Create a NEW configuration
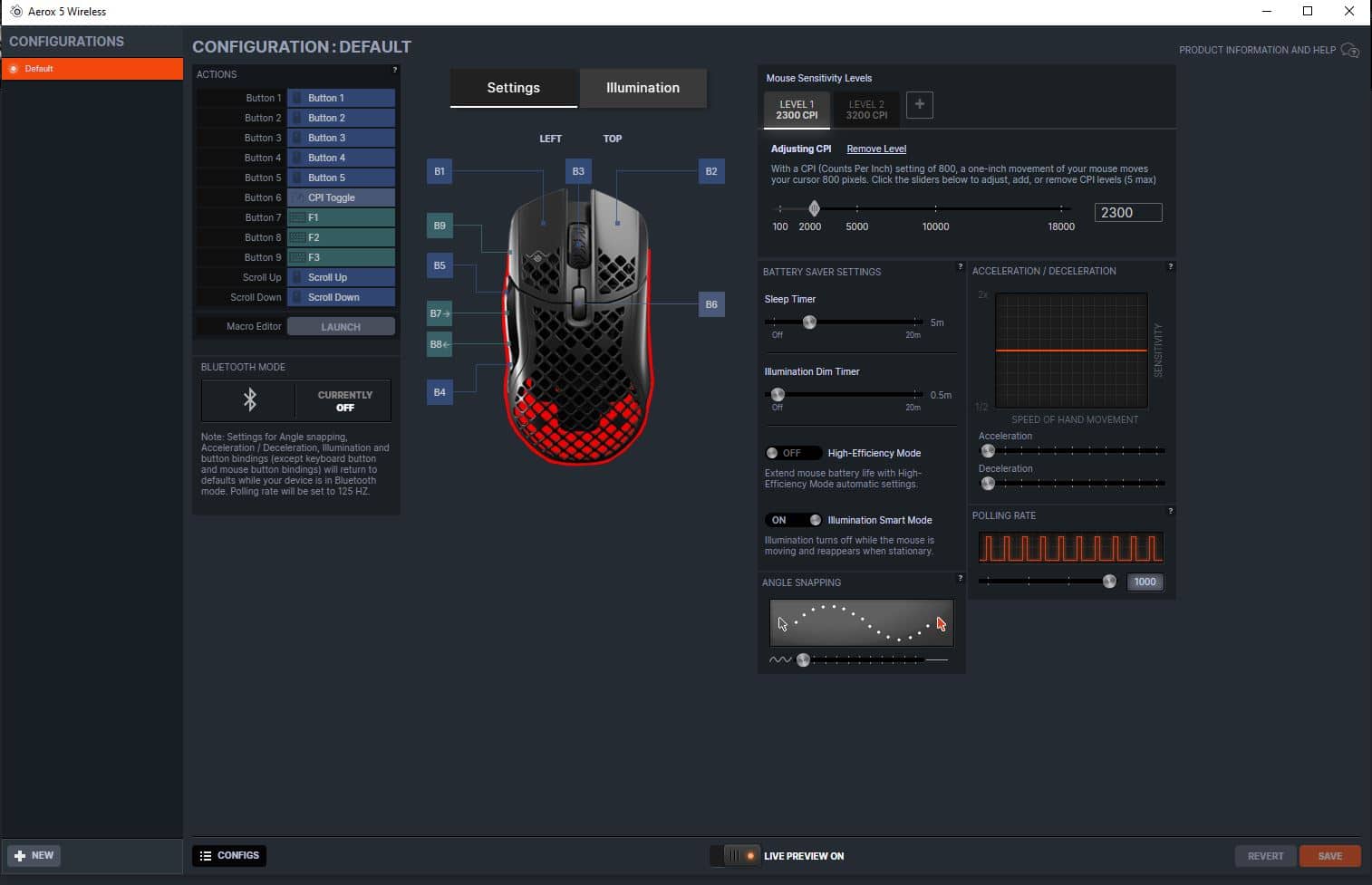This screenshot has width=1372, height=885. tap(34, 855)
